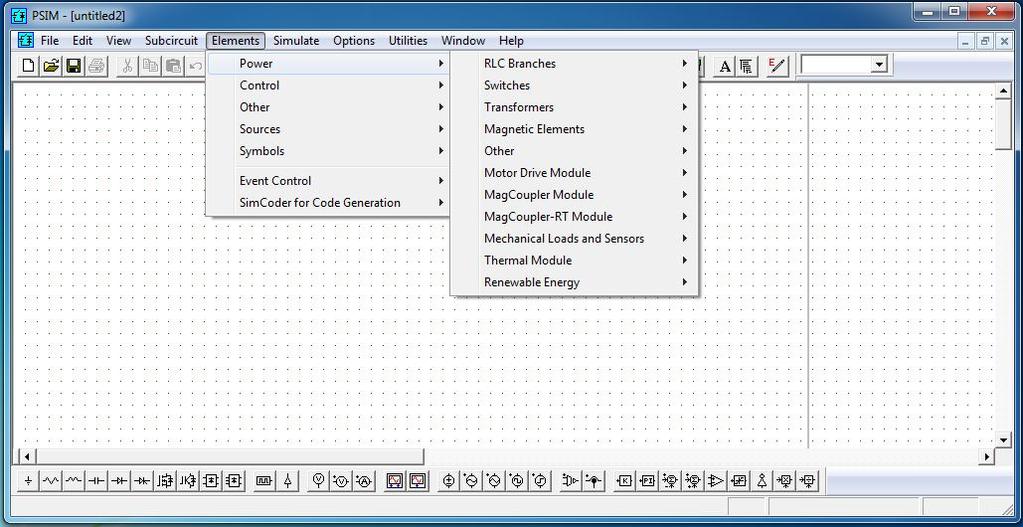The image size is (1023, 527).
Task: Choose the NOT gate icon
Action: [x=761, y=481]
